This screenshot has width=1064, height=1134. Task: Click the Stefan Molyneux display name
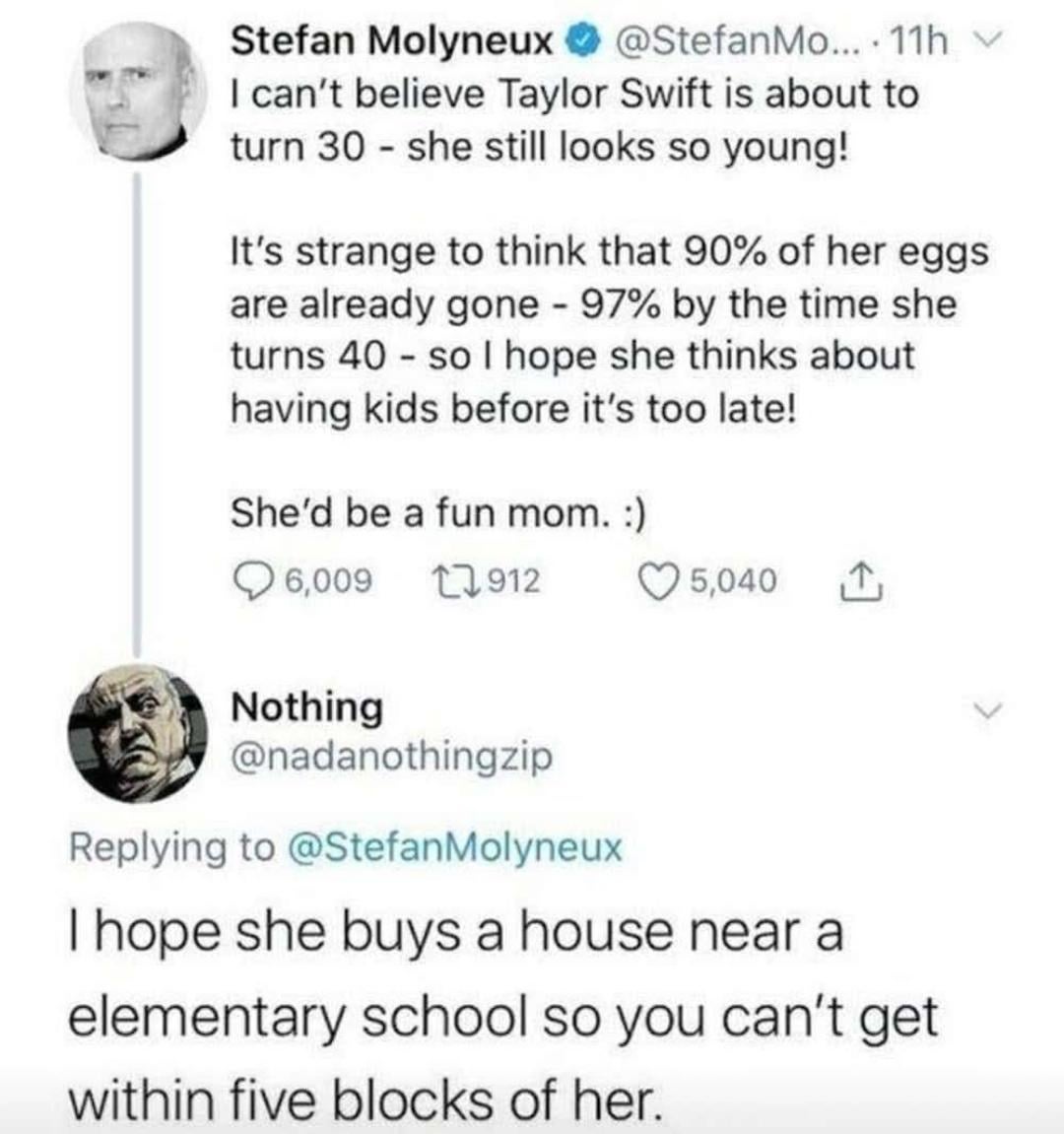coord(391,41)
